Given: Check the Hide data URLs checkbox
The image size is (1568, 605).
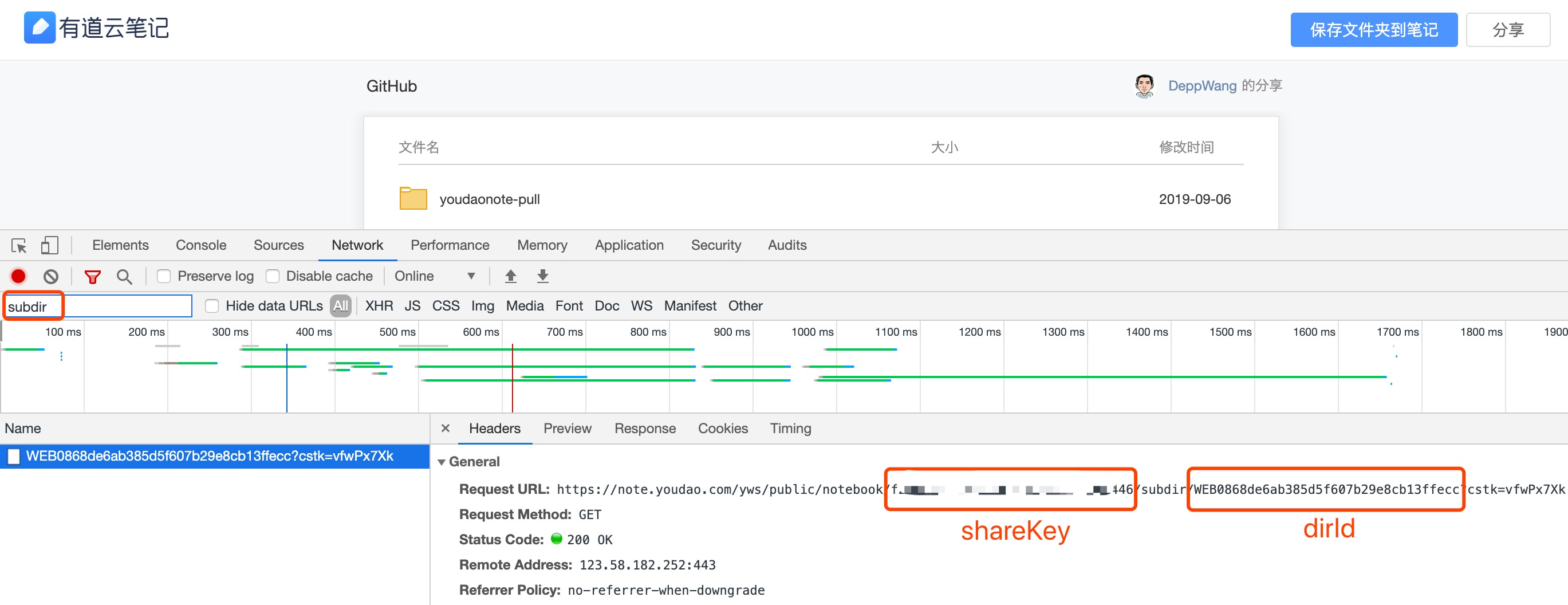Looking at the screenshot, I should click(212, 306).
